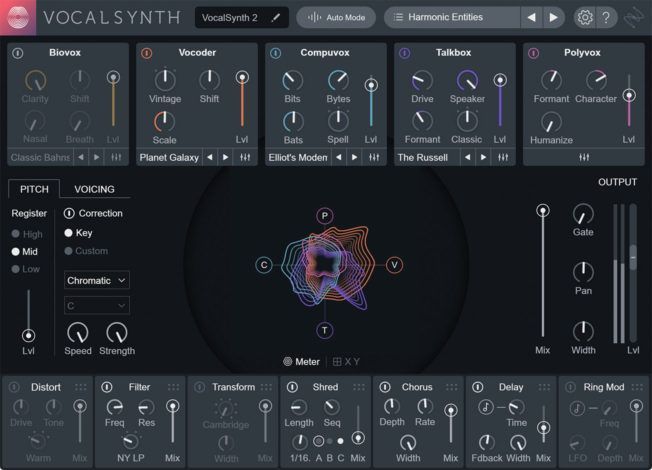Switch to the PITCH tab

(34, 189)
